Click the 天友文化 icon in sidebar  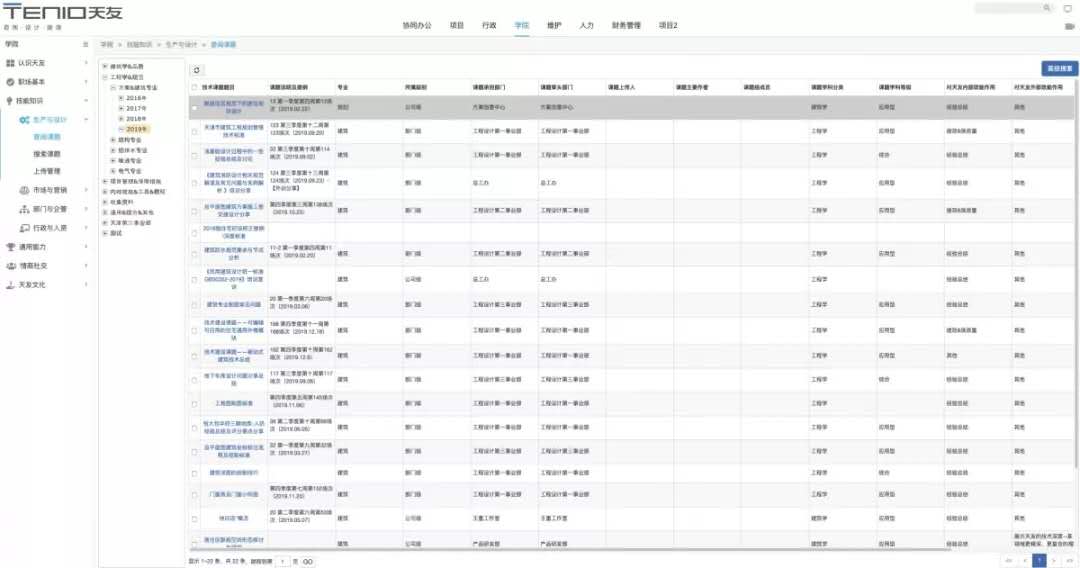point(10,285)
